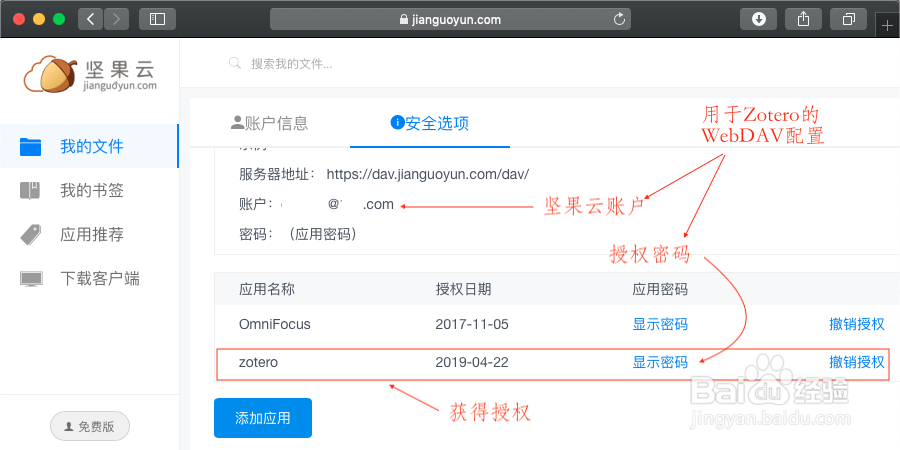
Task: Go forward with Safari's forward arrow
Action: [x=116, y=19]
